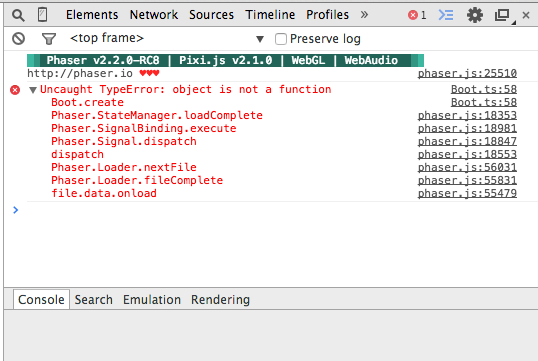Open Boot.ts:58 link on Boot.create row
Screen dimensions: 538x361
[484, 103]
